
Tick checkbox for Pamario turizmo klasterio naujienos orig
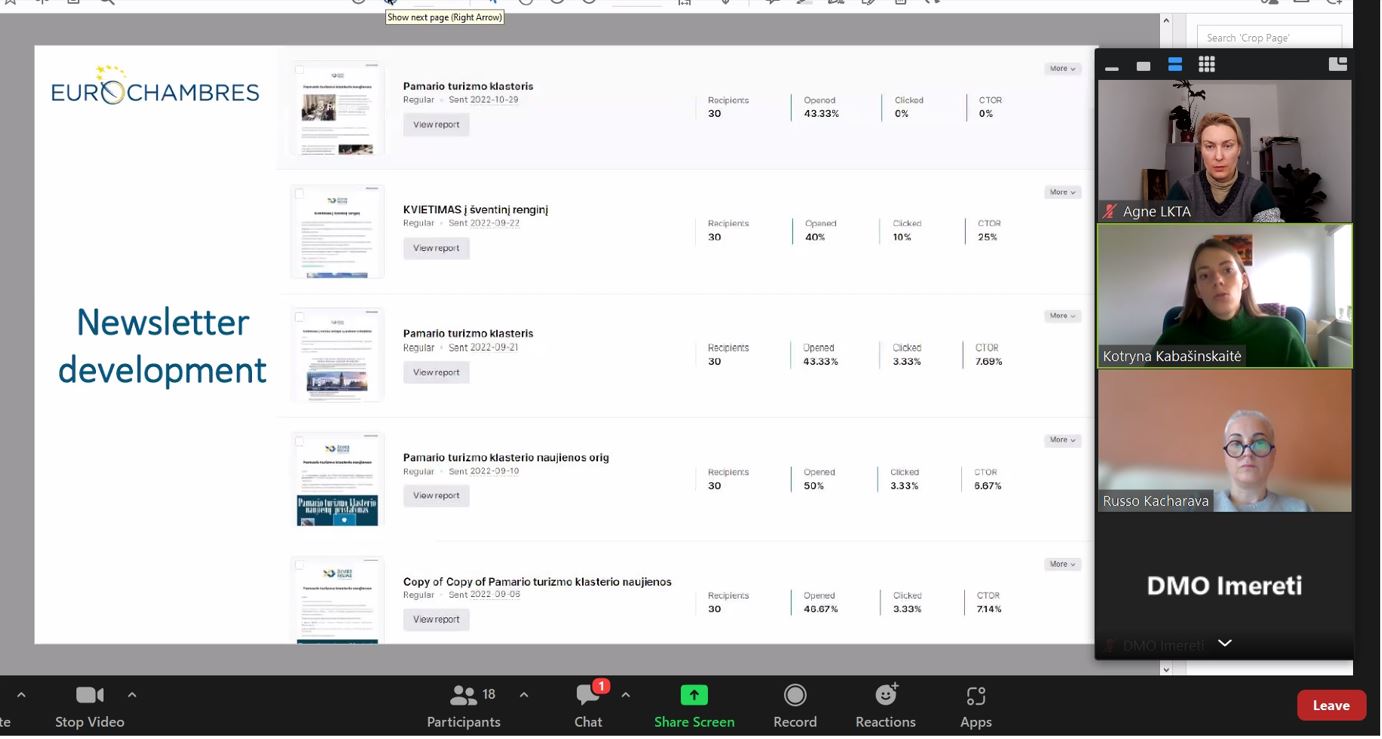point(299,440)
